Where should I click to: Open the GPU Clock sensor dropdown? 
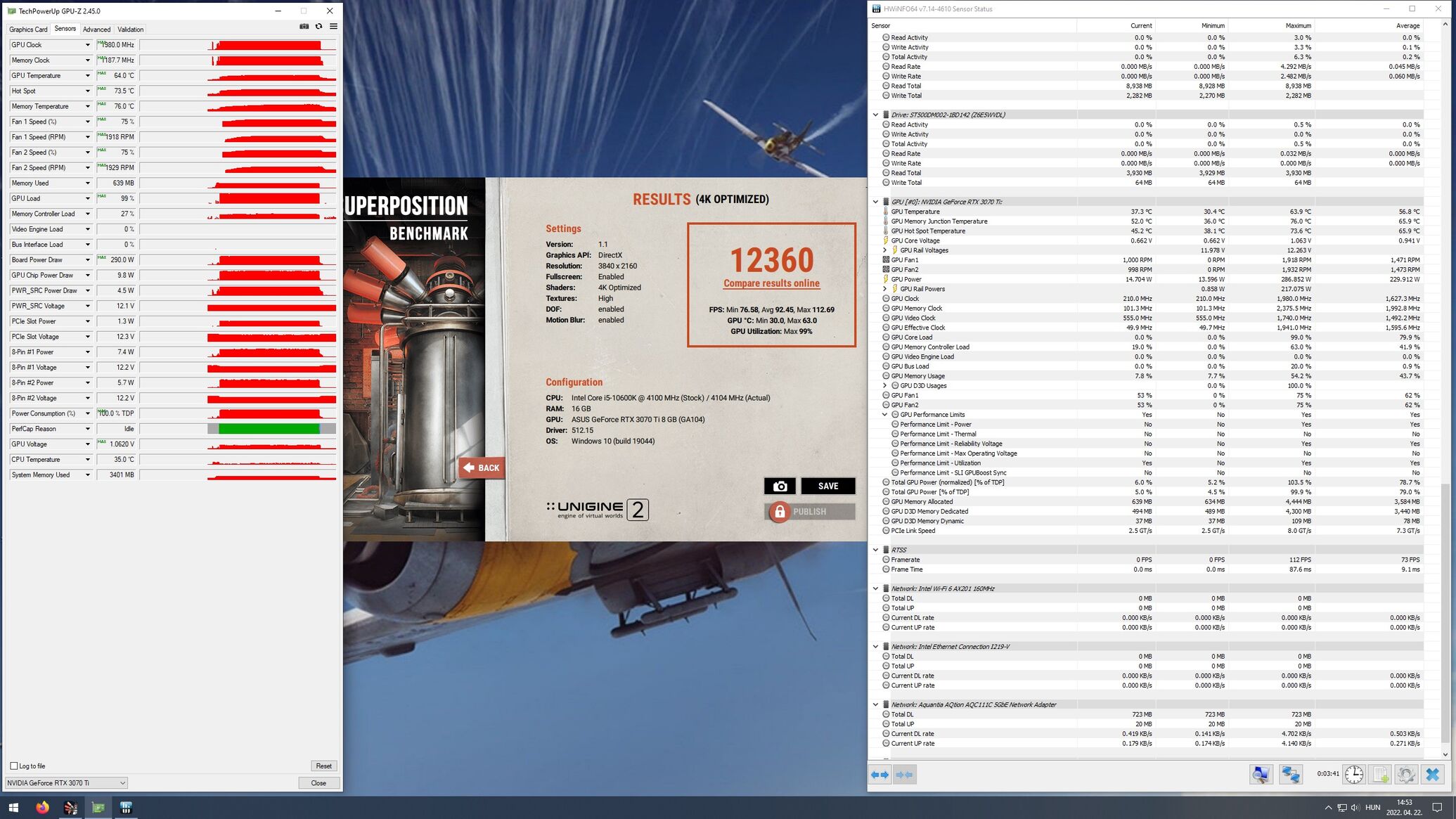pos(87,45)
